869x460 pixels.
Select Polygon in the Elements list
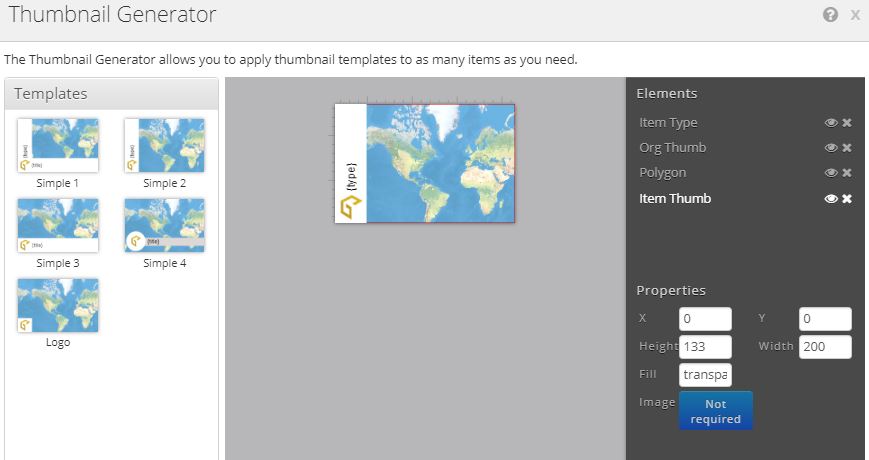tap(663, 173)
